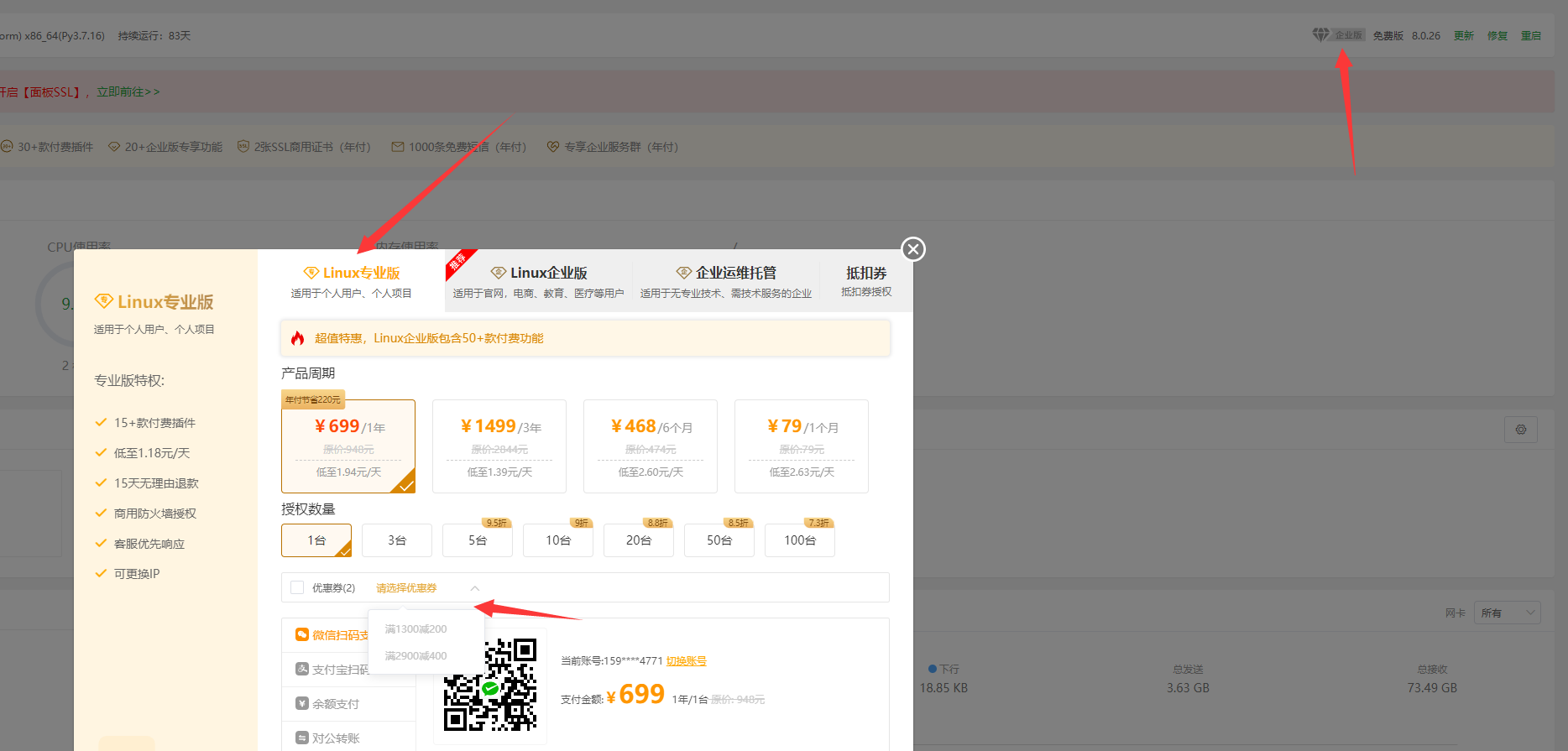Screen dimensions: 1568x751
Task: Click the 1000条免费短信 envelope icon
Action: click(398, 147)
